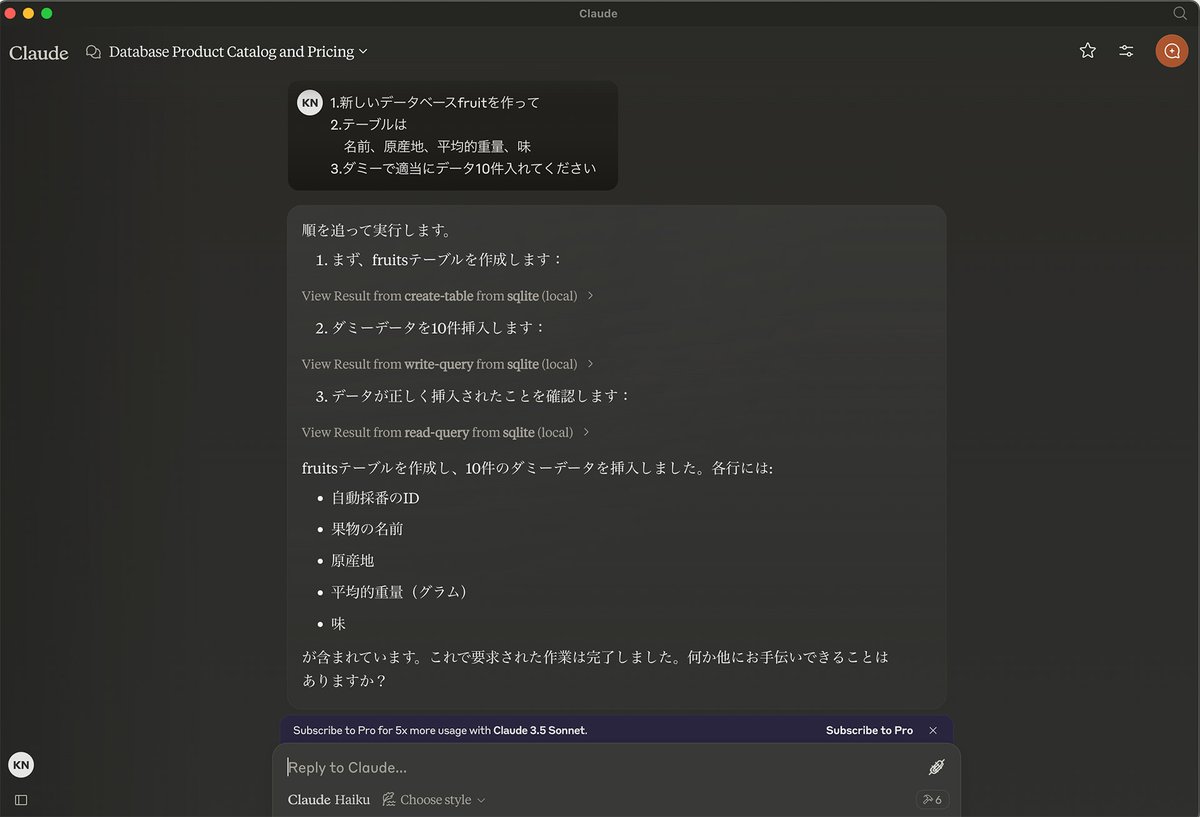Image resolution: width=1200 pixels, height=817 pixels.
Task: Click step 1 fruitsテーブルを作成します
Action: [x=440, y=260]
